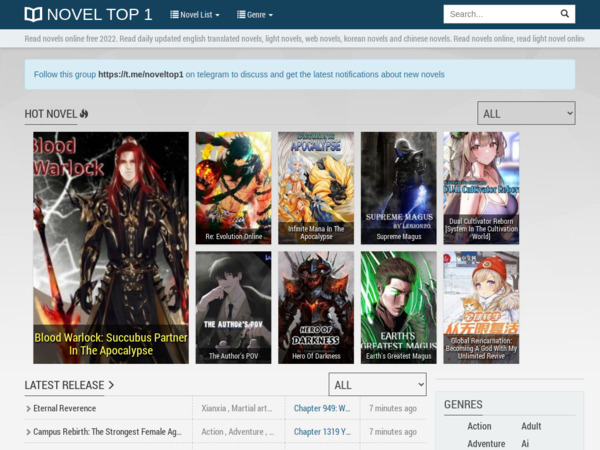Select the Ai genre in Genres panel
Image resolution: width=600 pixels, height=450 pixels.
[x=525, y=443]
